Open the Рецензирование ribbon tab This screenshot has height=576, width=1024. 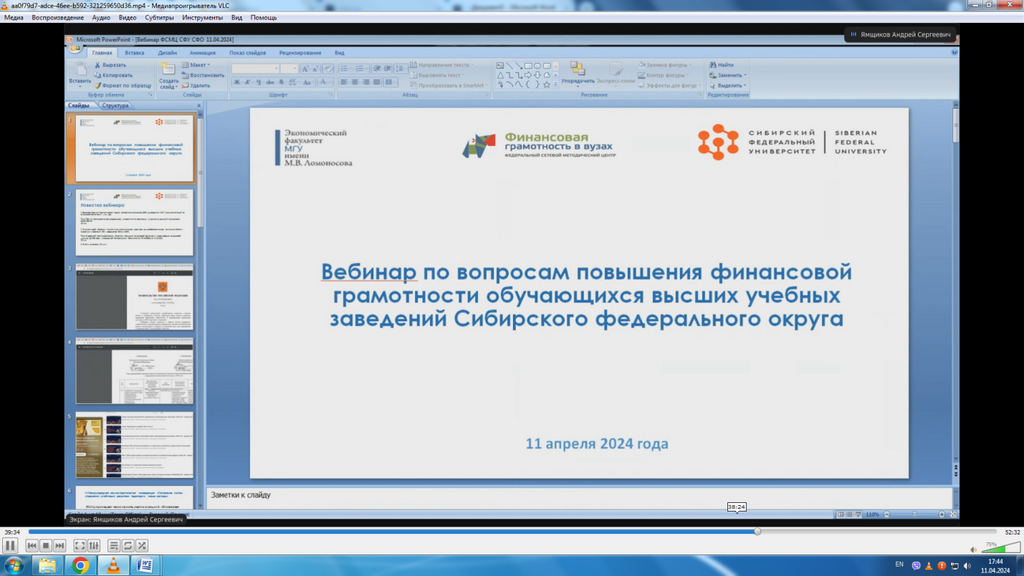point(300,53)
